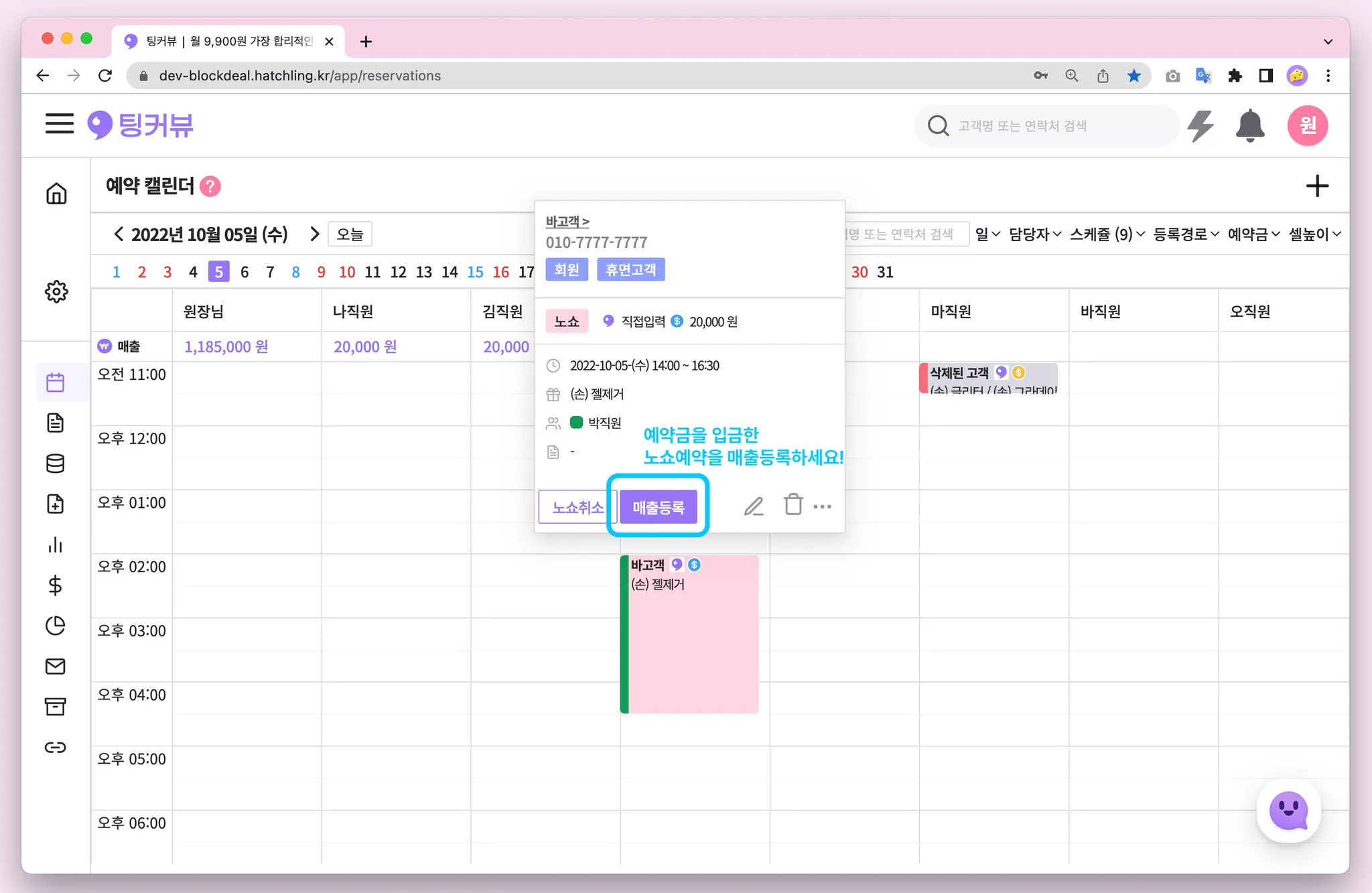Click the mail envelope sidebar icon
Screen dimensions: 1372x893
tap(56, 666)
